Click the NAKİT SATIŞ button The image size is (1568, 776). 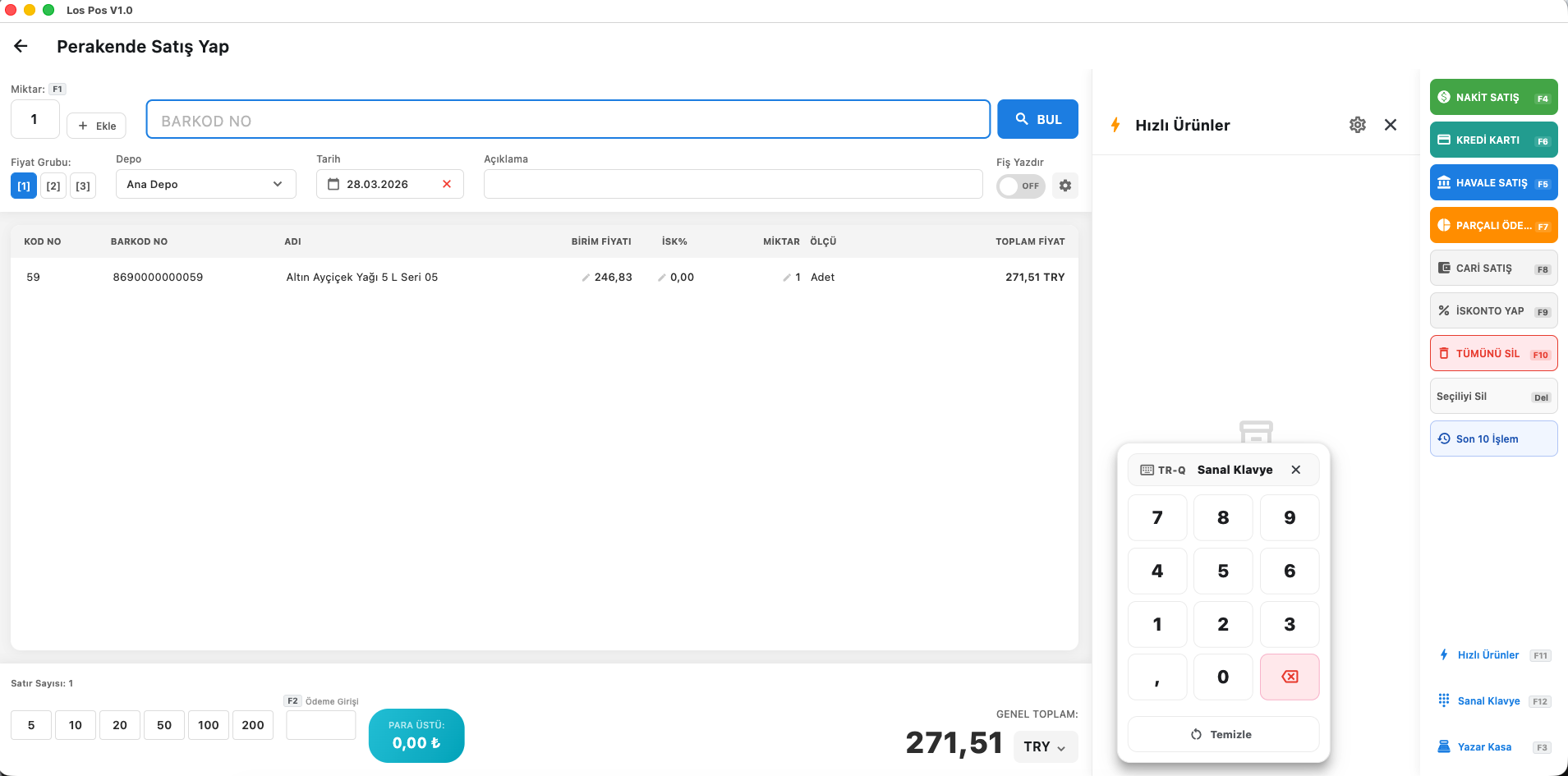[x=1493, y=97]
